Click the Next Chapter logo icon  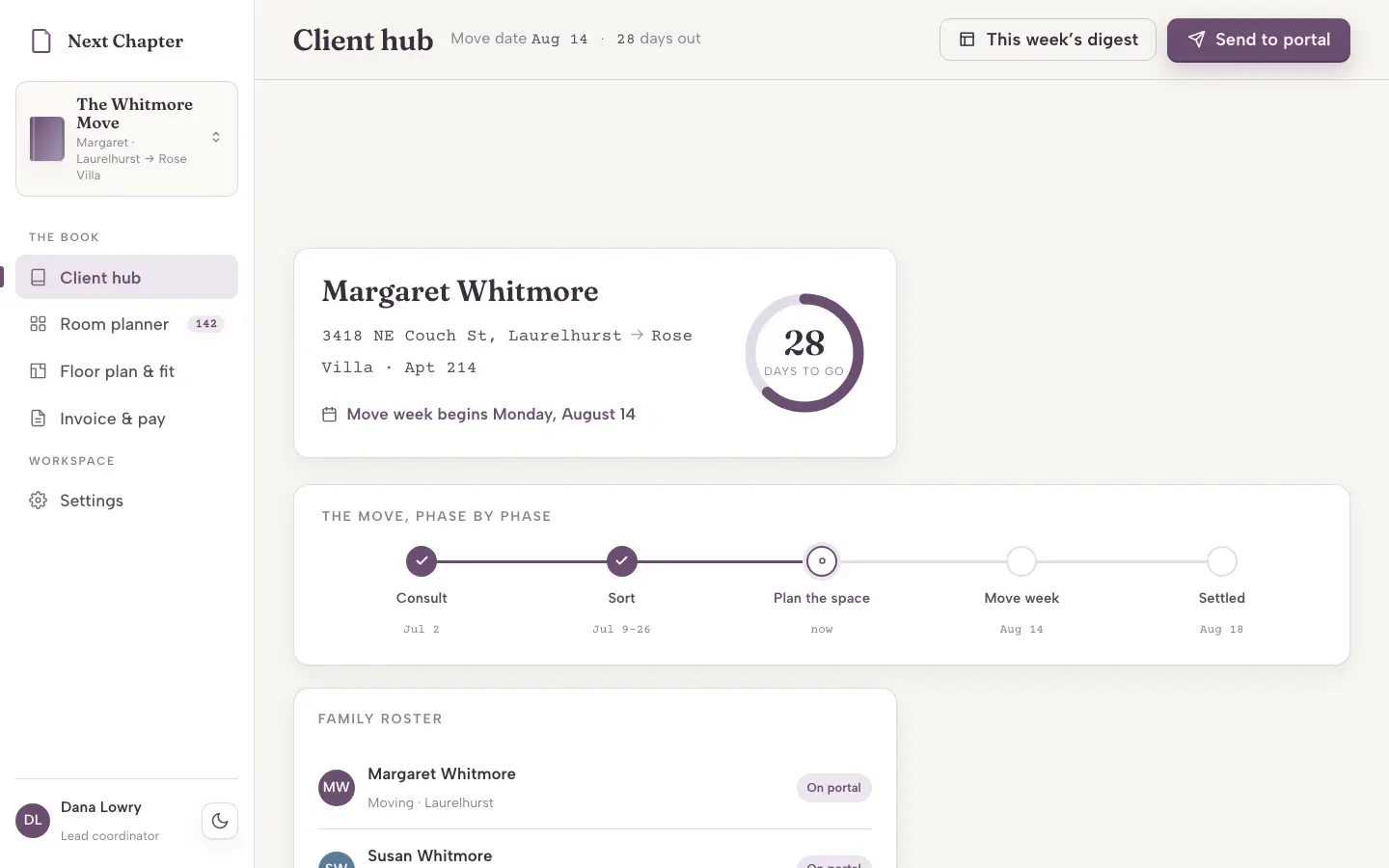click(x=41, y=41)
